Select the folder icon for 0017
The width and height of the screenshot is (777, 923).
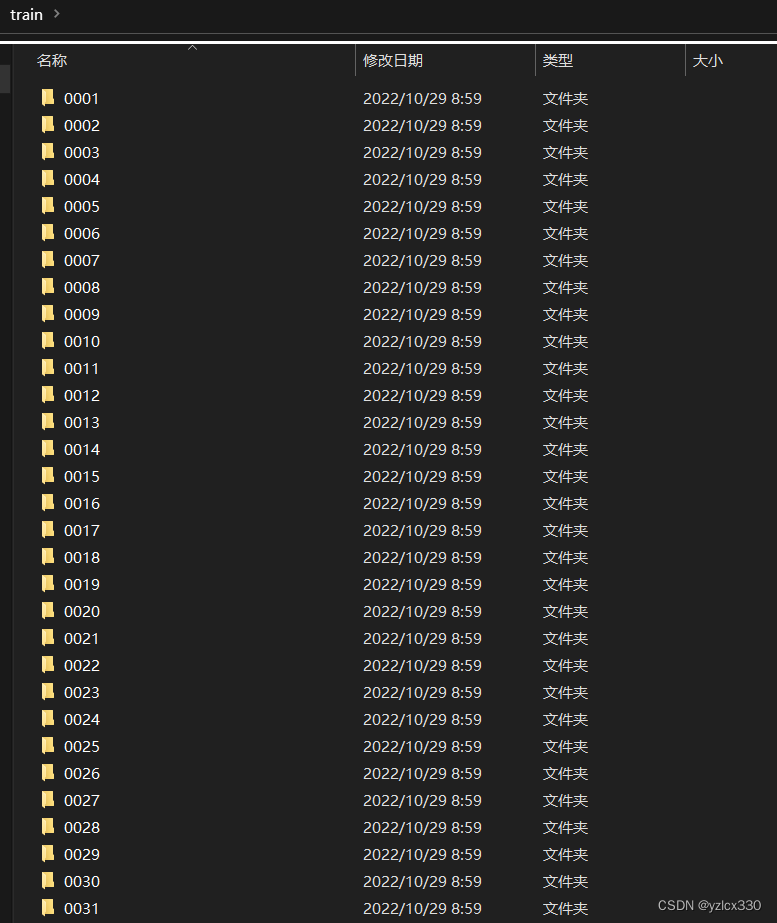[x=48, y=530]
